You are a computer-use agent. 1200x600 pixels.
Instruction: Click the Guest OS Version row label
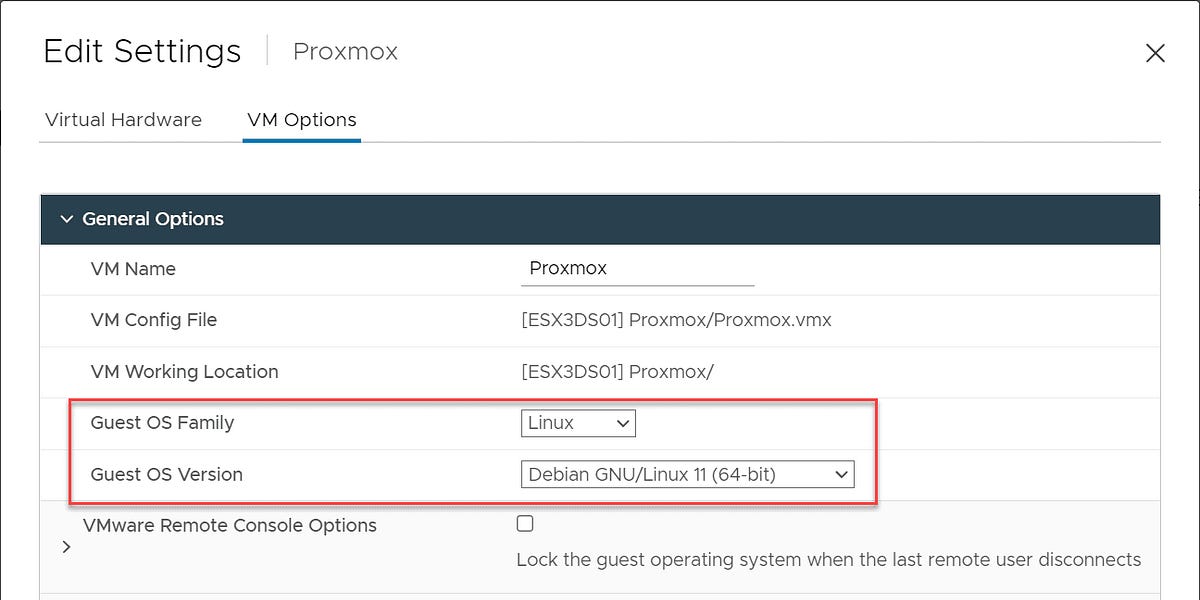pyautogui.click(x=167, y=474)
